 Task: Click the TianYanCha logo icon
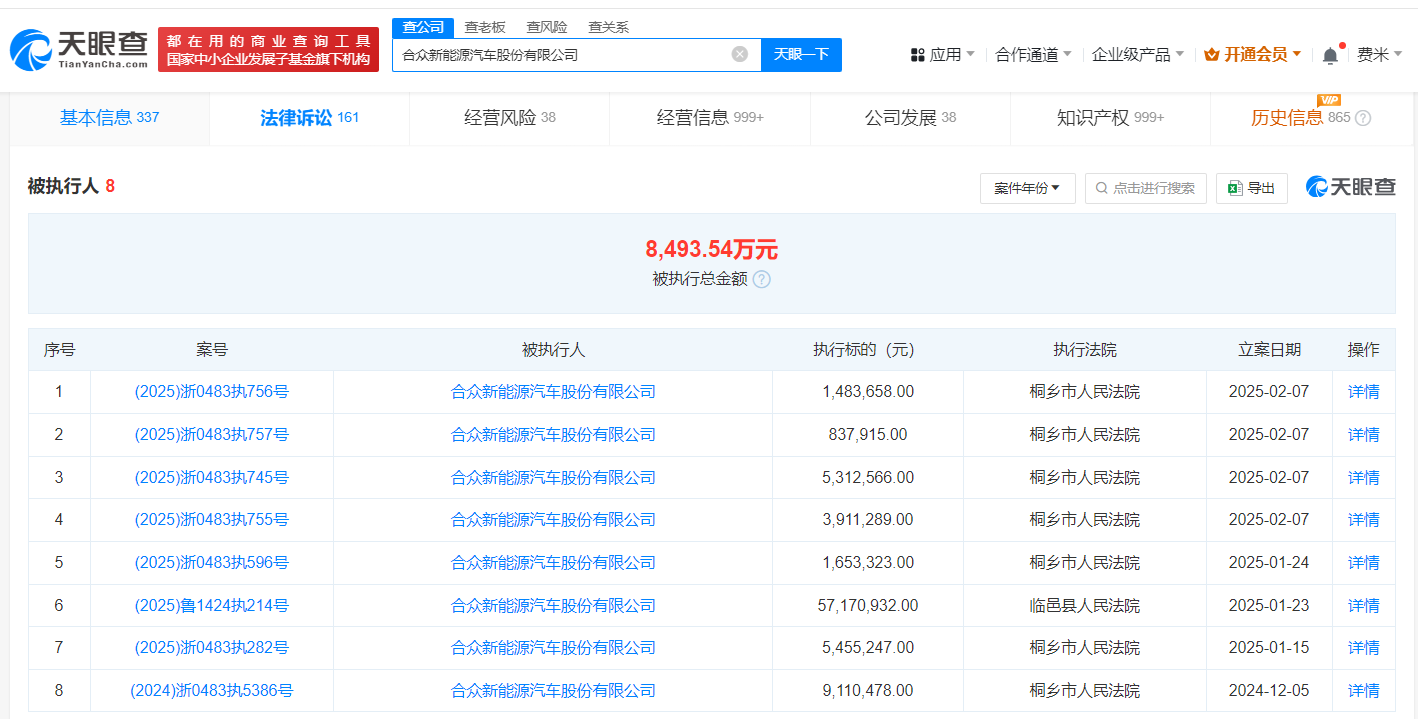(30, 48)
